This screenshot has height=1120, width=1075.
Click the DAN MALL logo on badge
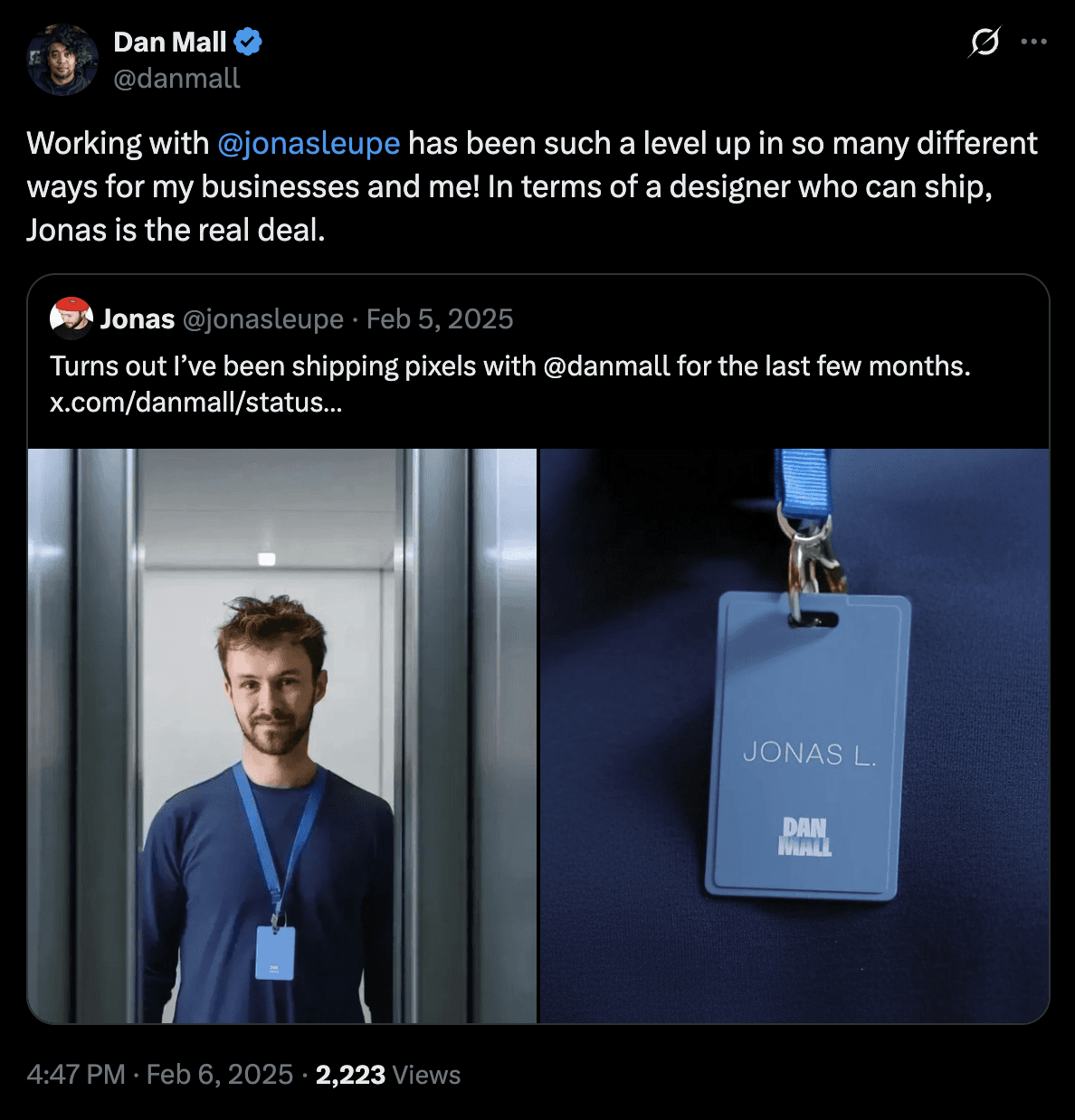pos(804,837)
